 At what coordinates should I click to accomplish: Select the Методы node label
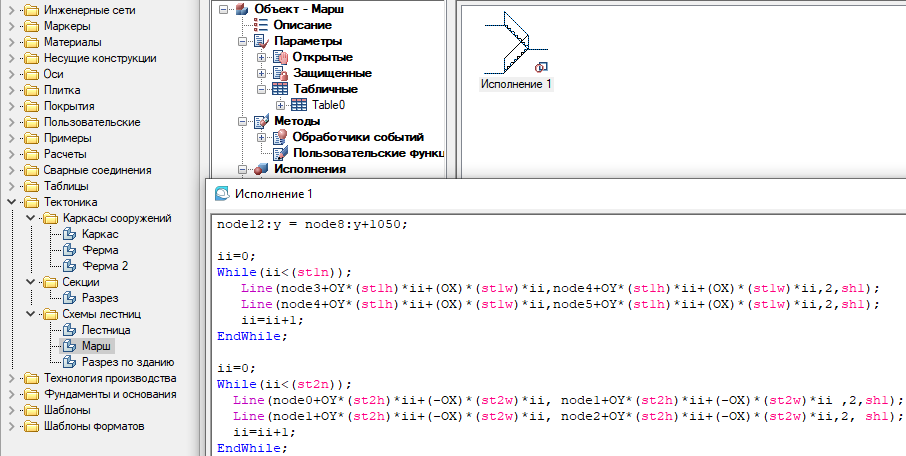click(x=297, y=121)
